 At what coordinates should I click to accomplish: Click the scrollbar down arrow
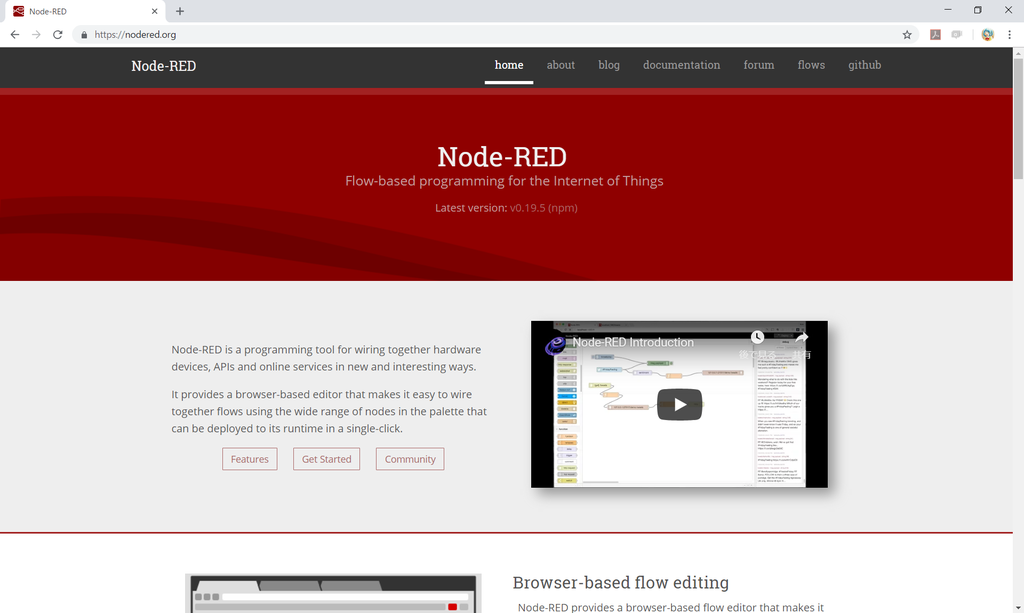point(1018,607)
